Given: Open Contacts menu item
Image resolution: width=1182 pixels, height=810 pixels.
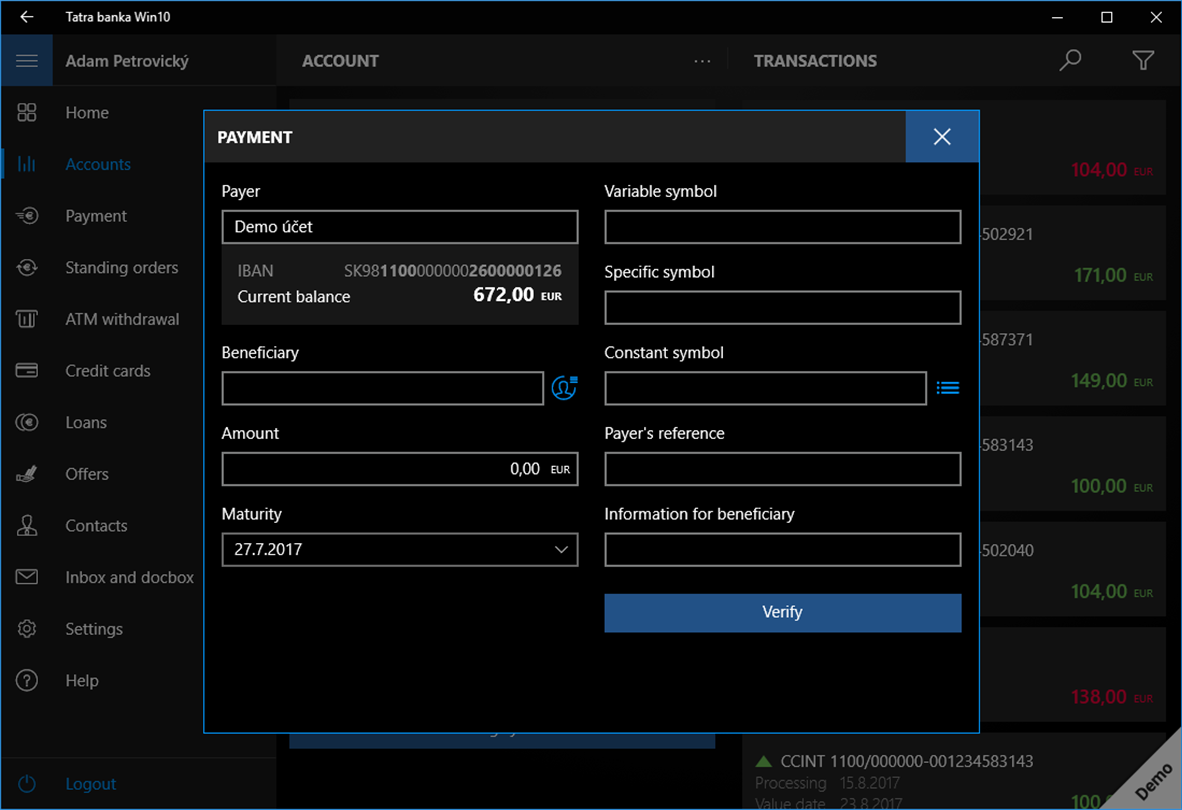Looking at the screenshot, I should tap(96, 525).
